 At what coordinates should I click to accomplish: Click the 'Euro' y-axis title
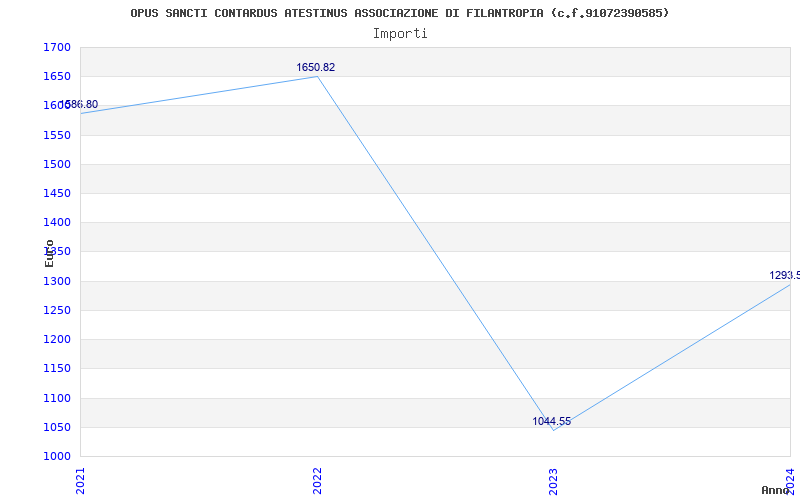click(49, 254)
